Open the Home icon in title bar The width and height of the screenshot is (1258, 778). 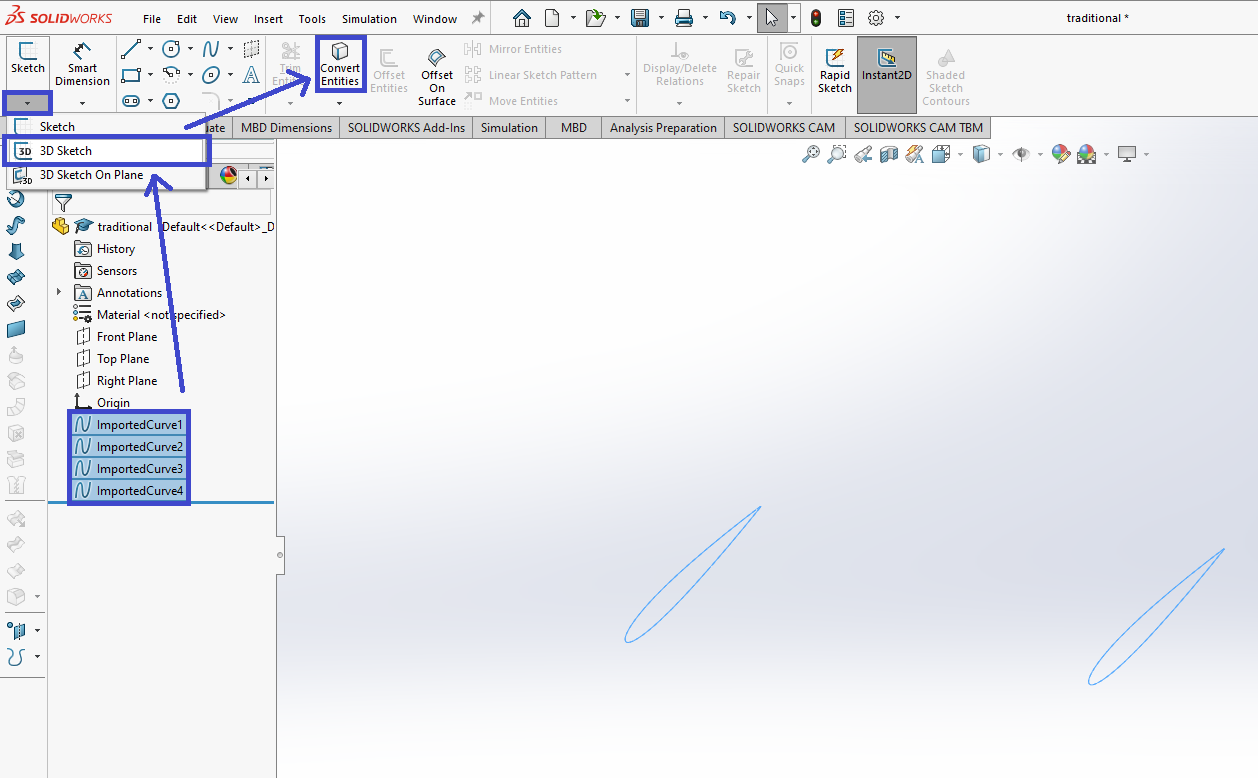[x=522, y=18]
